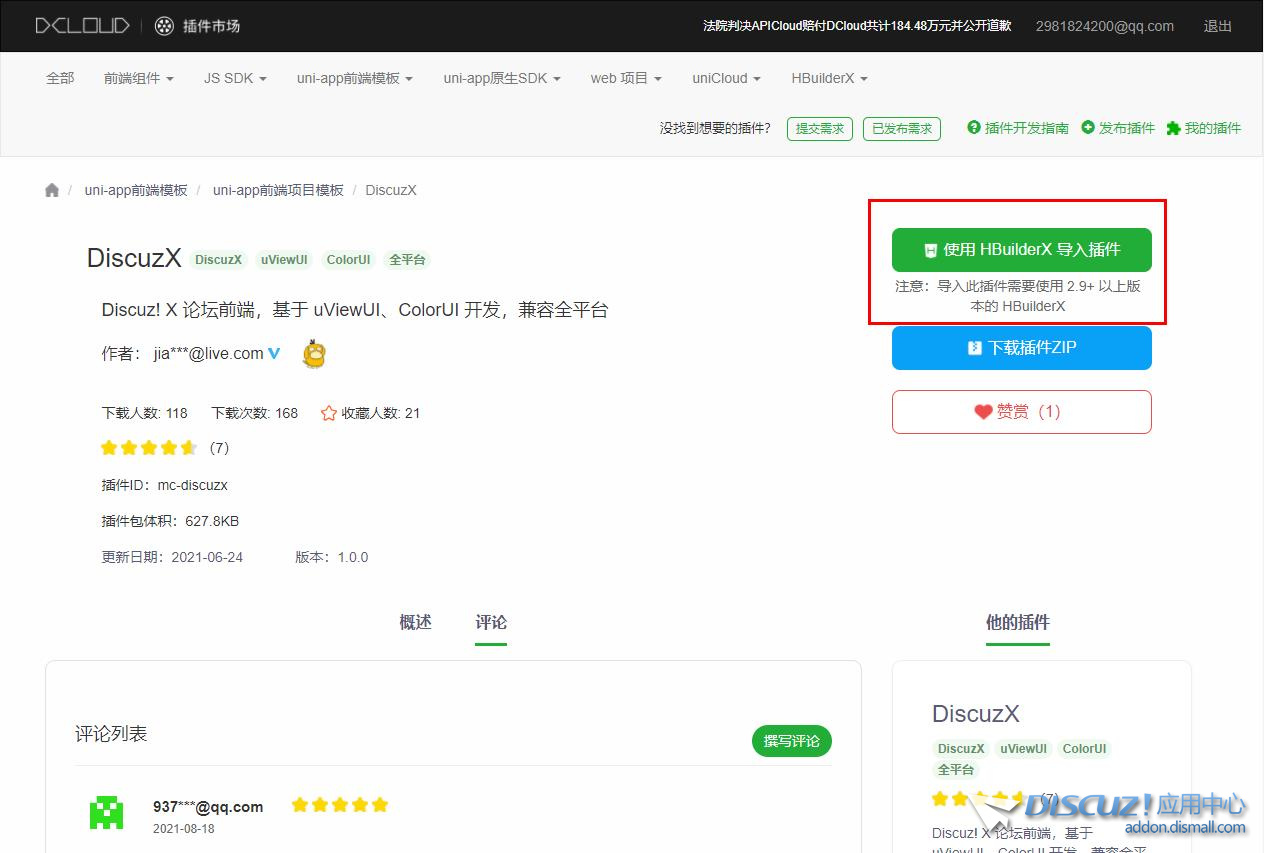The height and width of the screenshot is (853, 1264).
Task: Open the uniCloud dropdown menu
Action: click(x=726, y=78)
